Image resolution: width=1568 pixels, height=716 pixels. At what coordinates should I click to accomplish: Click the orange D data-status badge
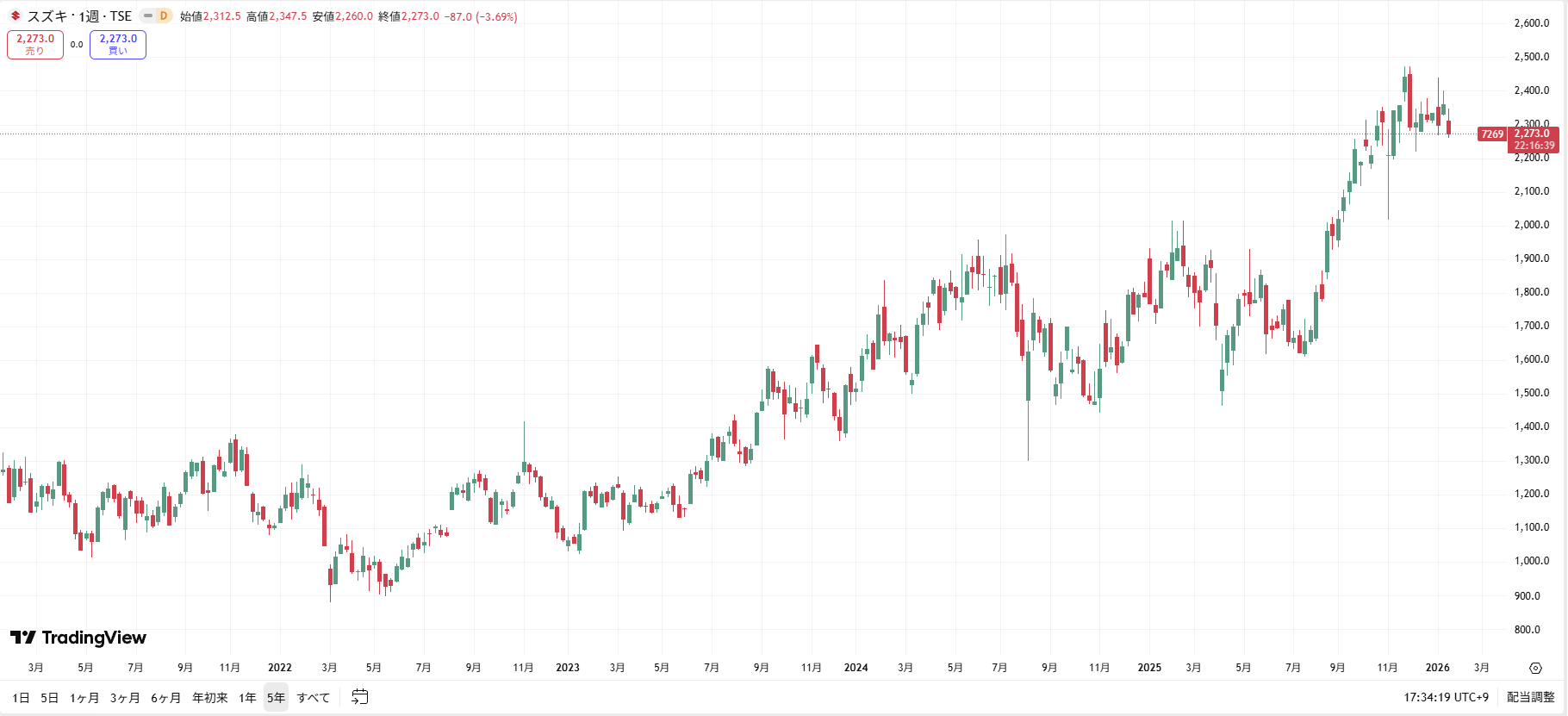(x=164, y=16)
